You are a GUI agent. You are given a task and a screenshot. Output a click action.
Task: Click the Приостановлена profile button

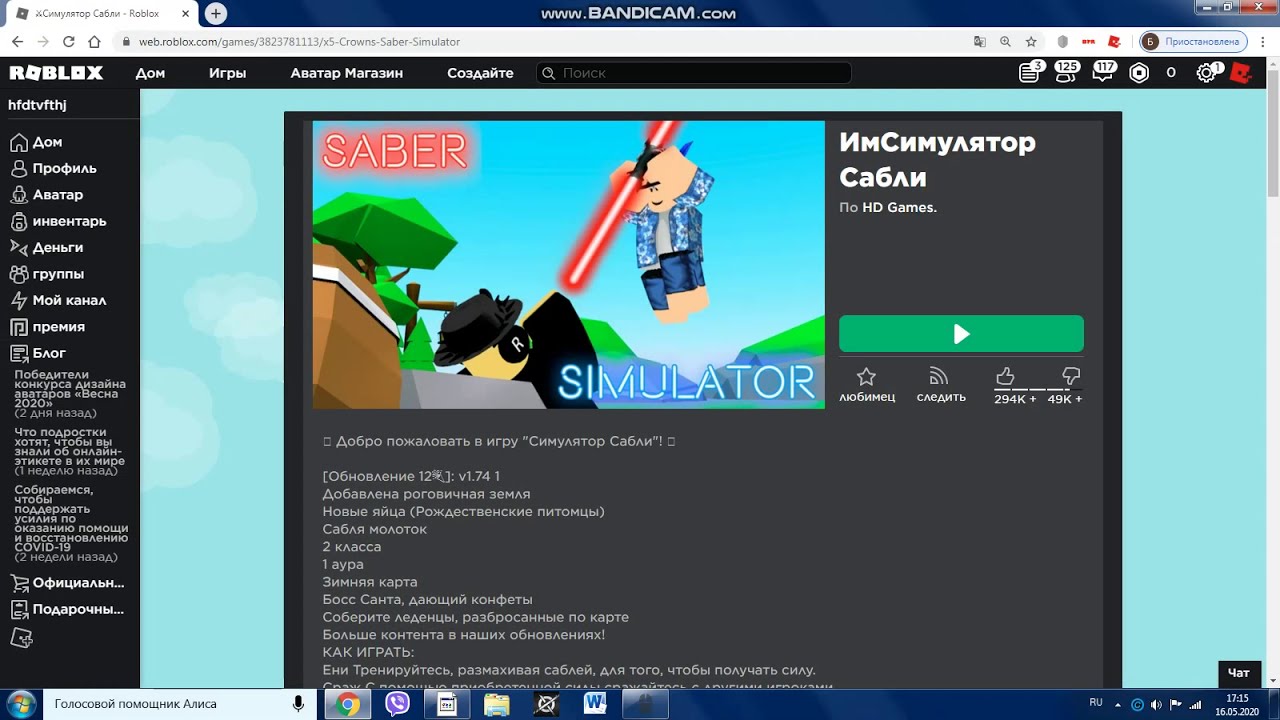click(1194, 42)
